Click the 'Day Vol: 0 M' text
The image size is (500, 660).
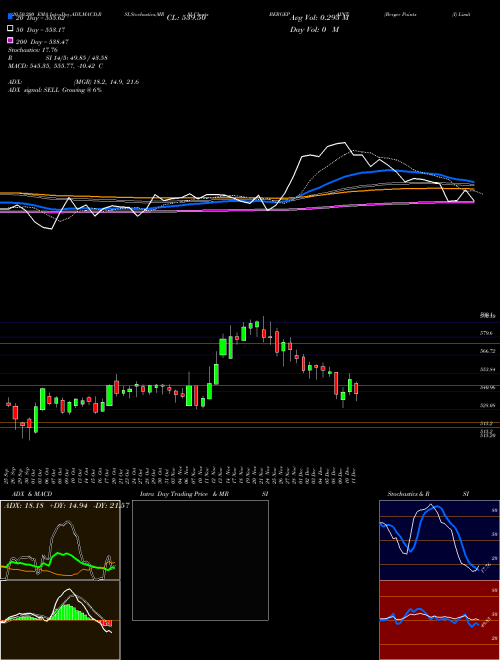314,29
